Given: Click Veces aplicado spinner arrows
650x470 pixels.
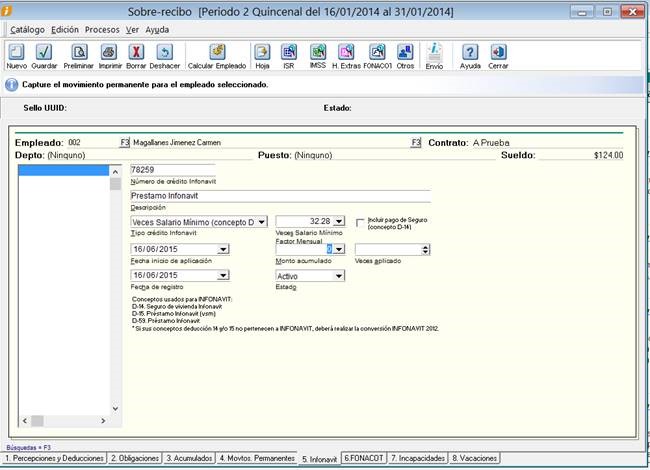Looking at the screenshot, I should pyautogui.click(x=425, y=250).
